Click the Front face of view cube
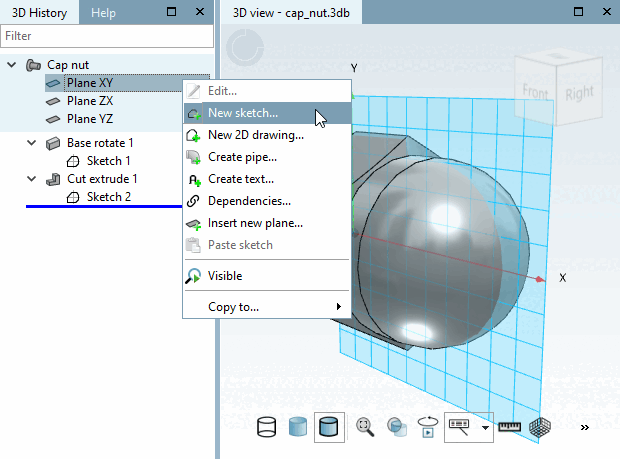The image size is (620, 459). click(535, 93)
